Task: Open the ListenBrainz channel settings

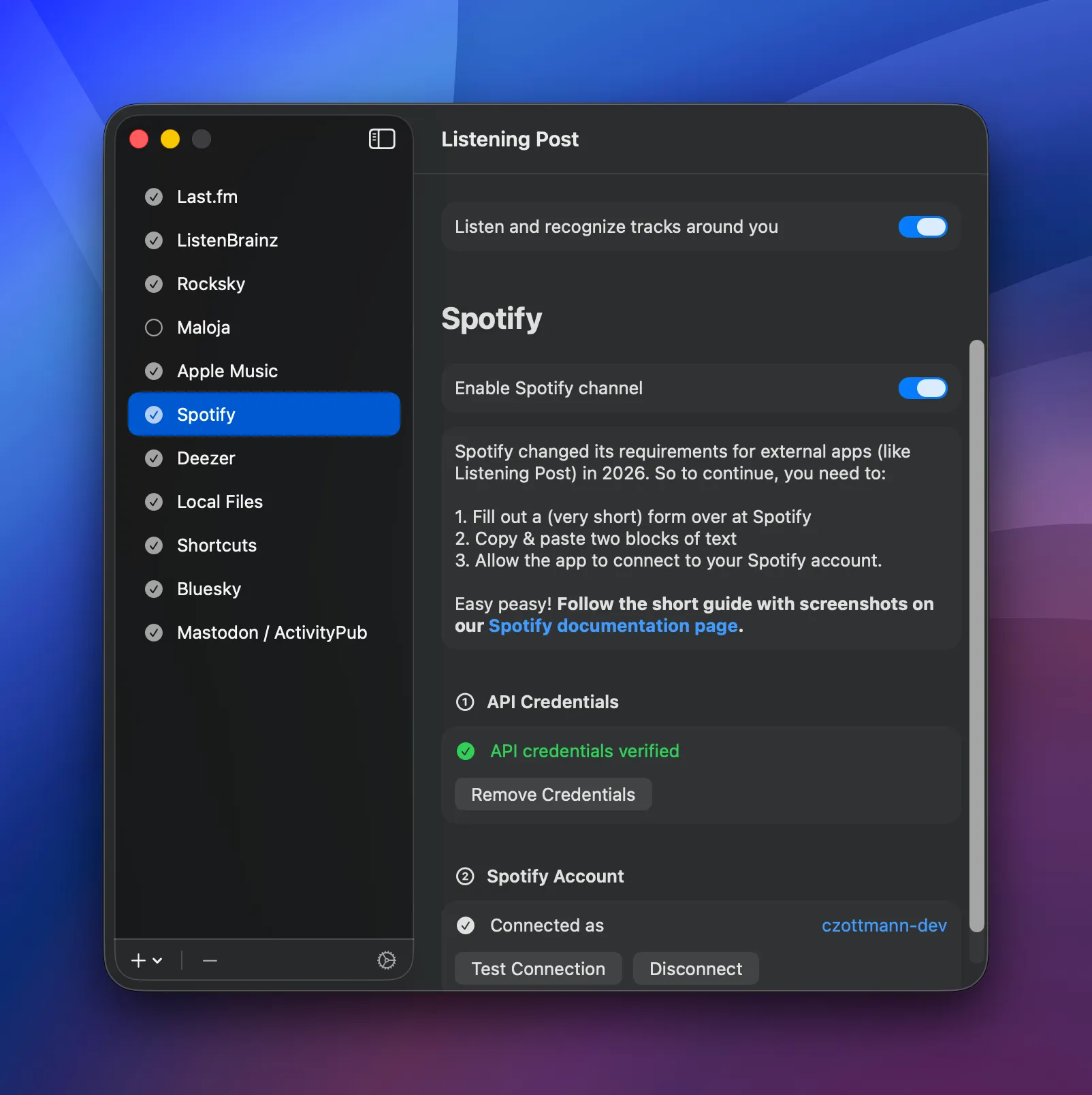Action: click(x=227, y=240)
